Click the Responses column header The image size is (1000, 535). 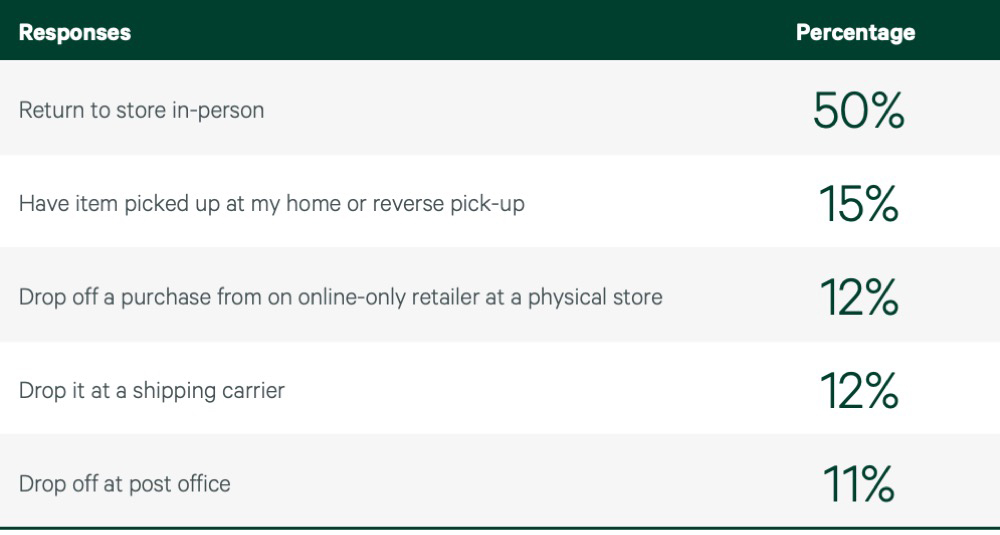tap(75, 32)
